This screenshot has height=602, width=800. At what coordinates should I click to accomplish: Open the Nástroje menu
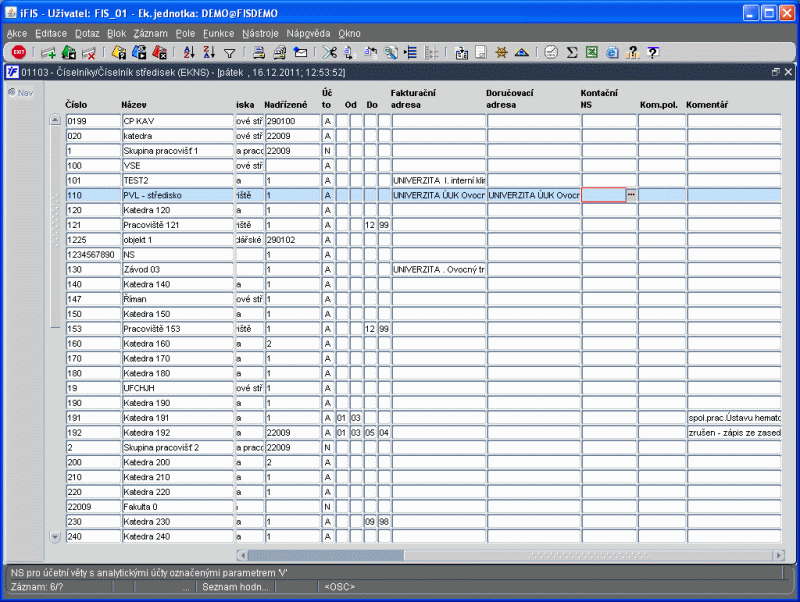(260, 33)
